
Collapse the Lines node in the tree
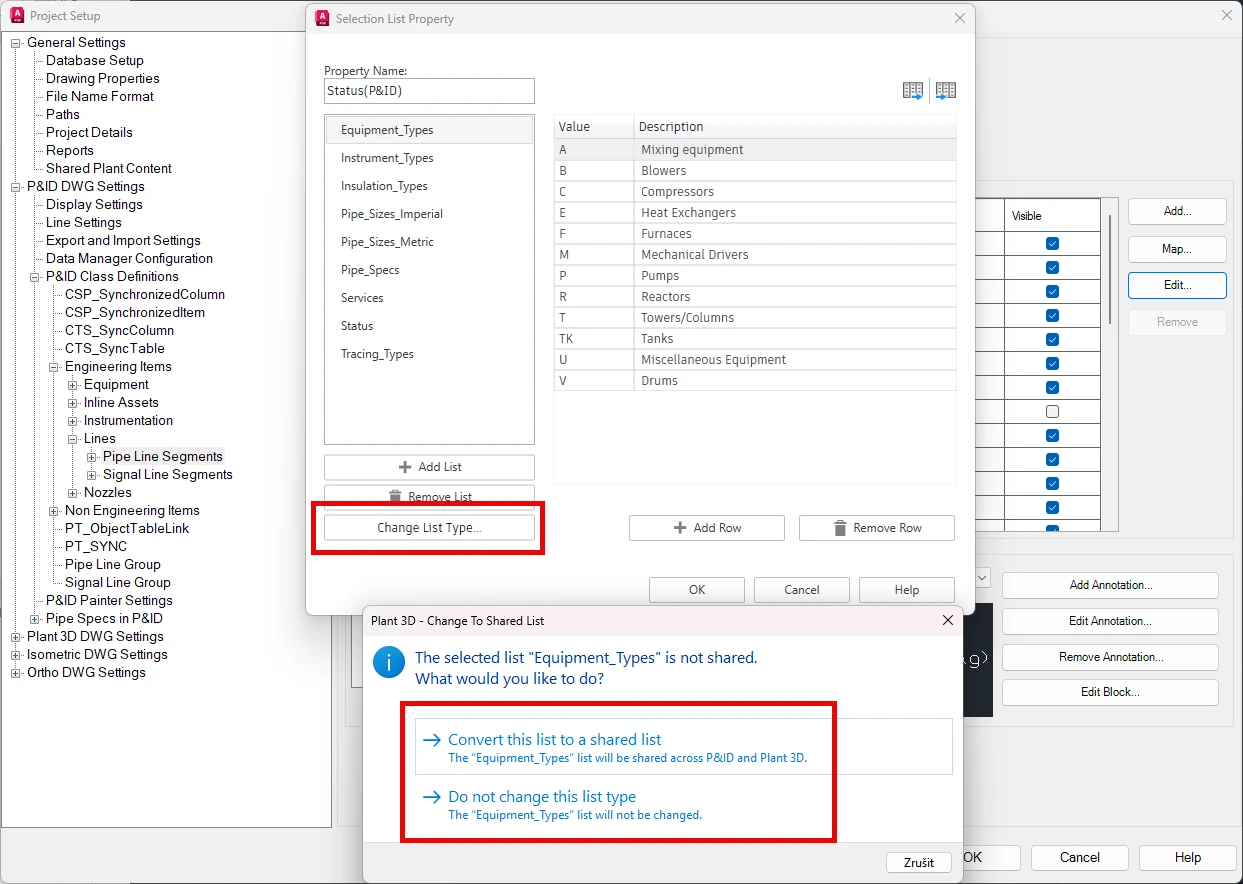(73, 439)
